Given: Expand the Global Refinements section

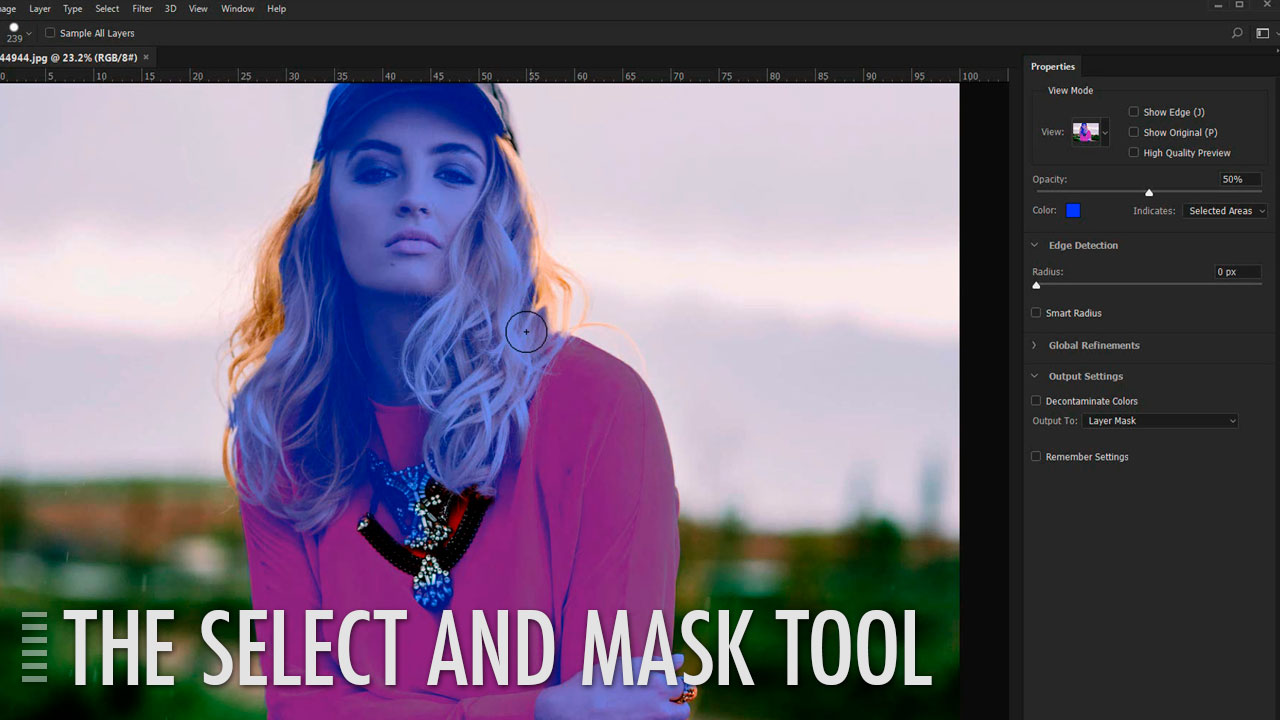Looking at the screenshot, I should click(1034, 345).
